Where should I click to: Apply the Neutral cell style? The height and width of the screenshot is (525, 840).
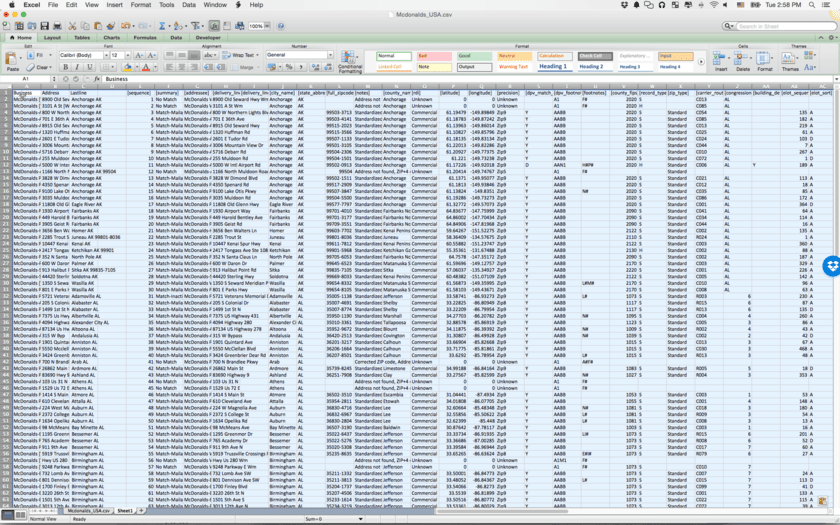point(515,56)
